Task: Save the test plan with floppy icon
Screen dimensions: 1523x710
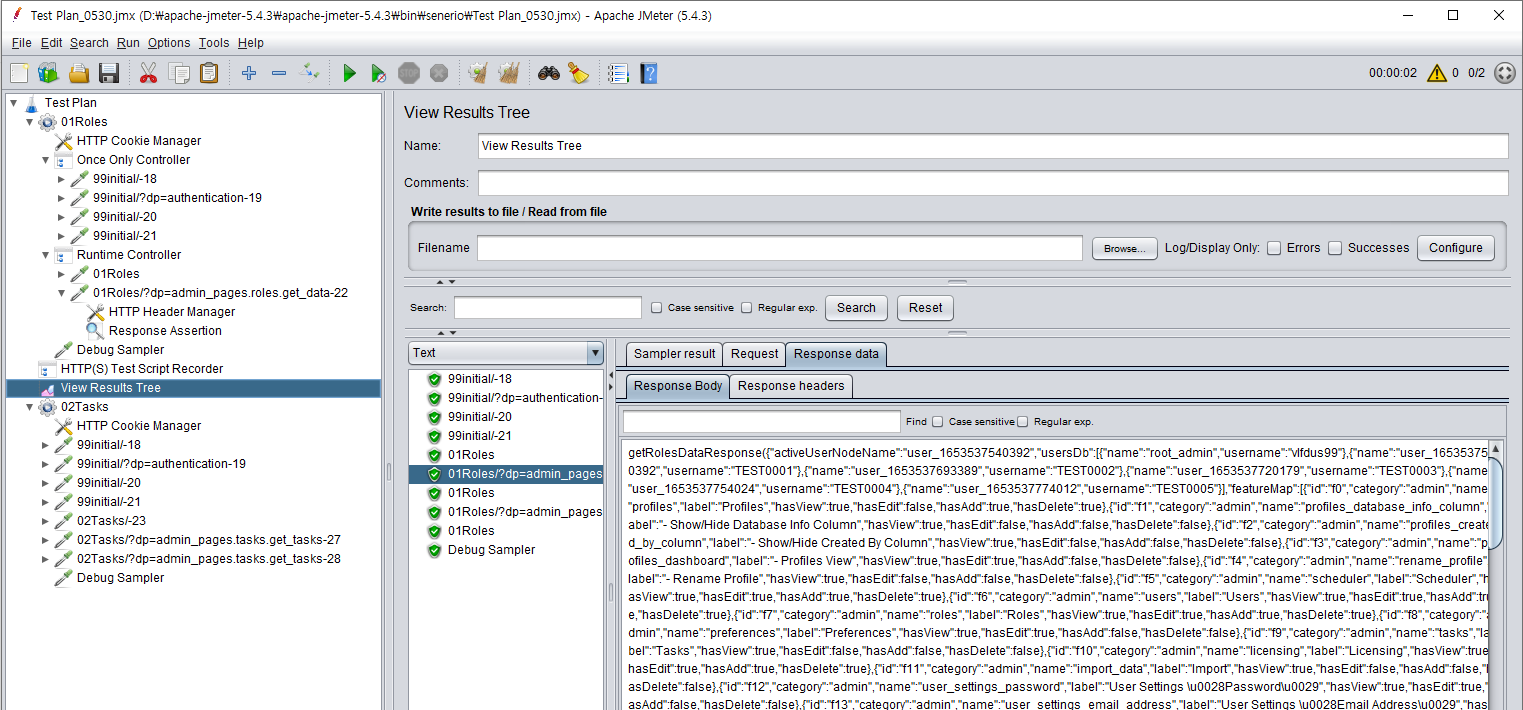Action: [x=109, y=73]
